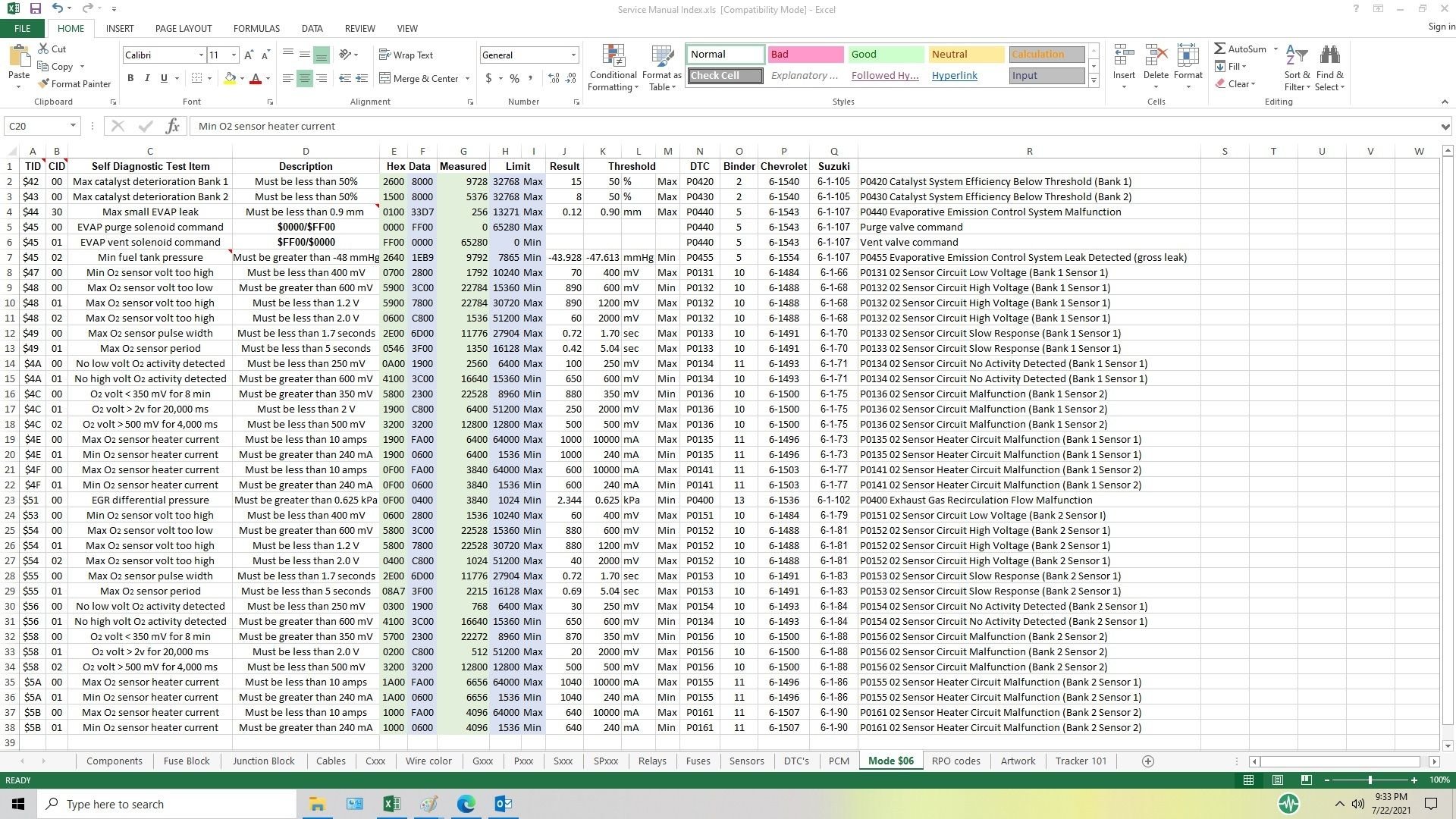Expand the font name Calibri dropdown

[x=201, y=55]
